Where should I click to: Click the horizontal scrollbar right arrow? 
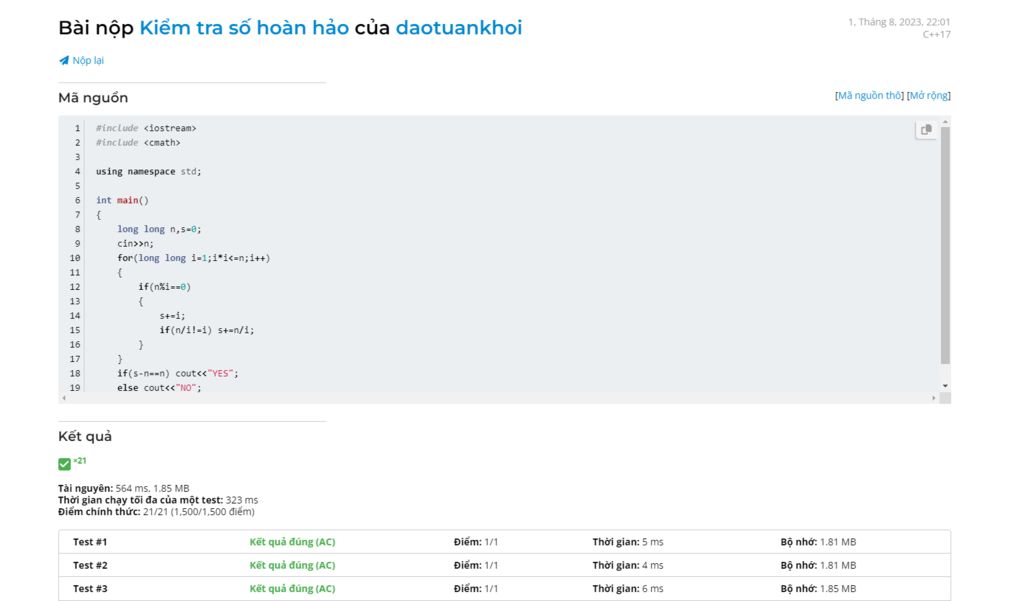coord(933,398)
